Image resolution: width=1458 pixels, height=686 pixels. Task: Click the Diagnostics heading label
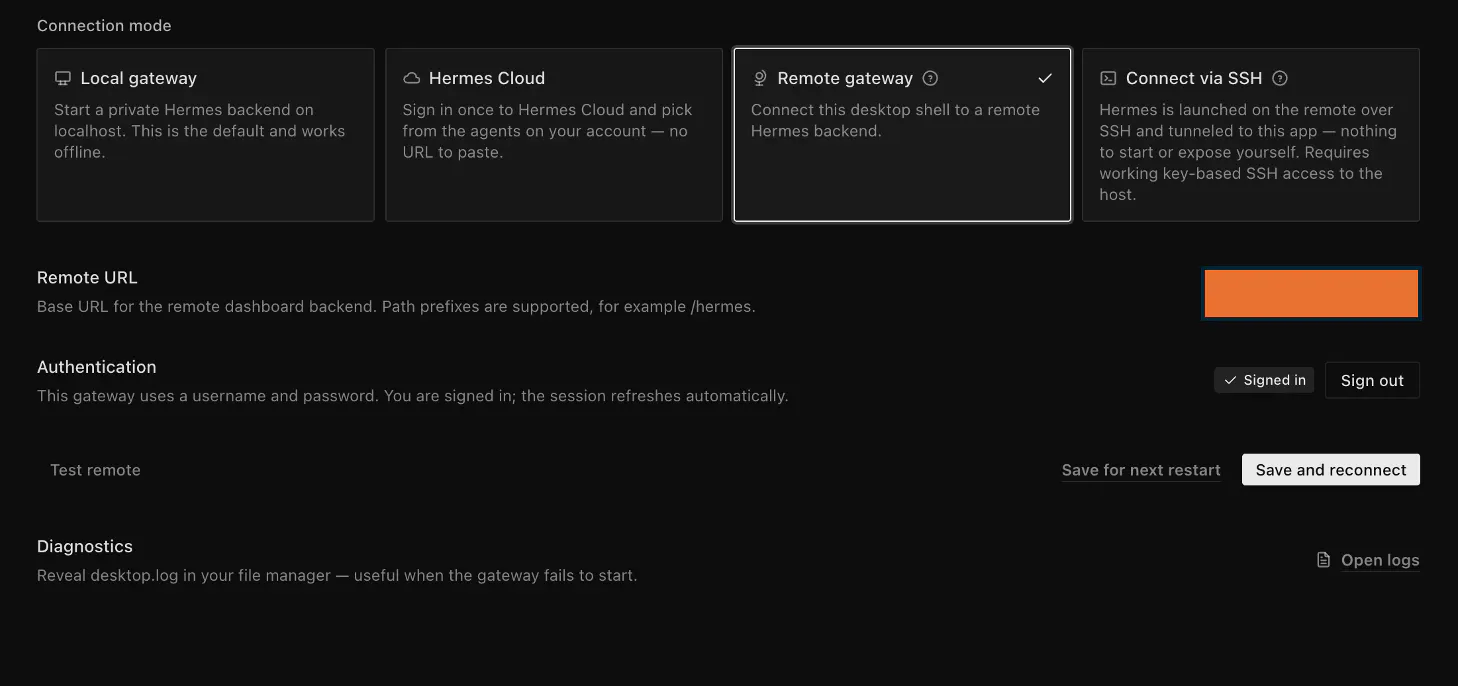85,547
